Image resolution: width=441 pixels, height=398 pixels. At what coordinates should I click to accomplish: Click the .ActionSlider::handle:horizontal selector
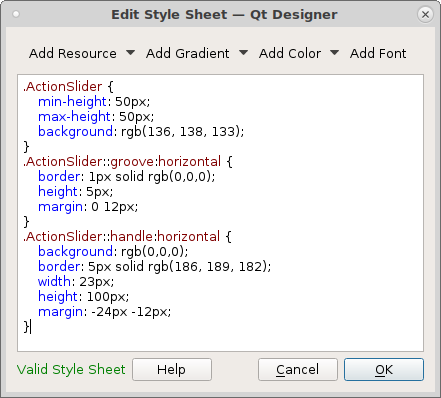point(121,237)
